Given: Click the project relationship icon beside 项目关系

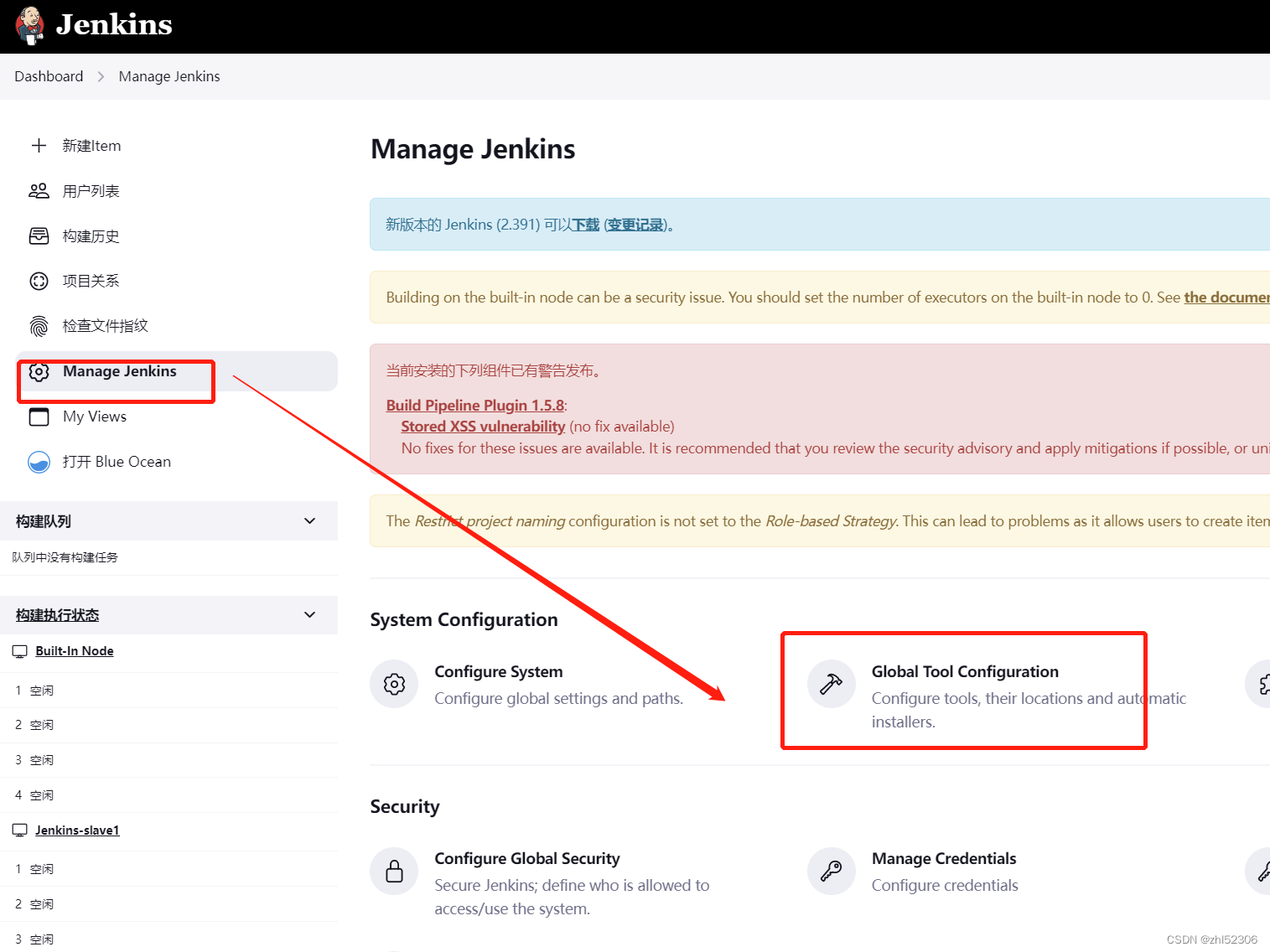Looking at the screenshot, I should [39, 281].
